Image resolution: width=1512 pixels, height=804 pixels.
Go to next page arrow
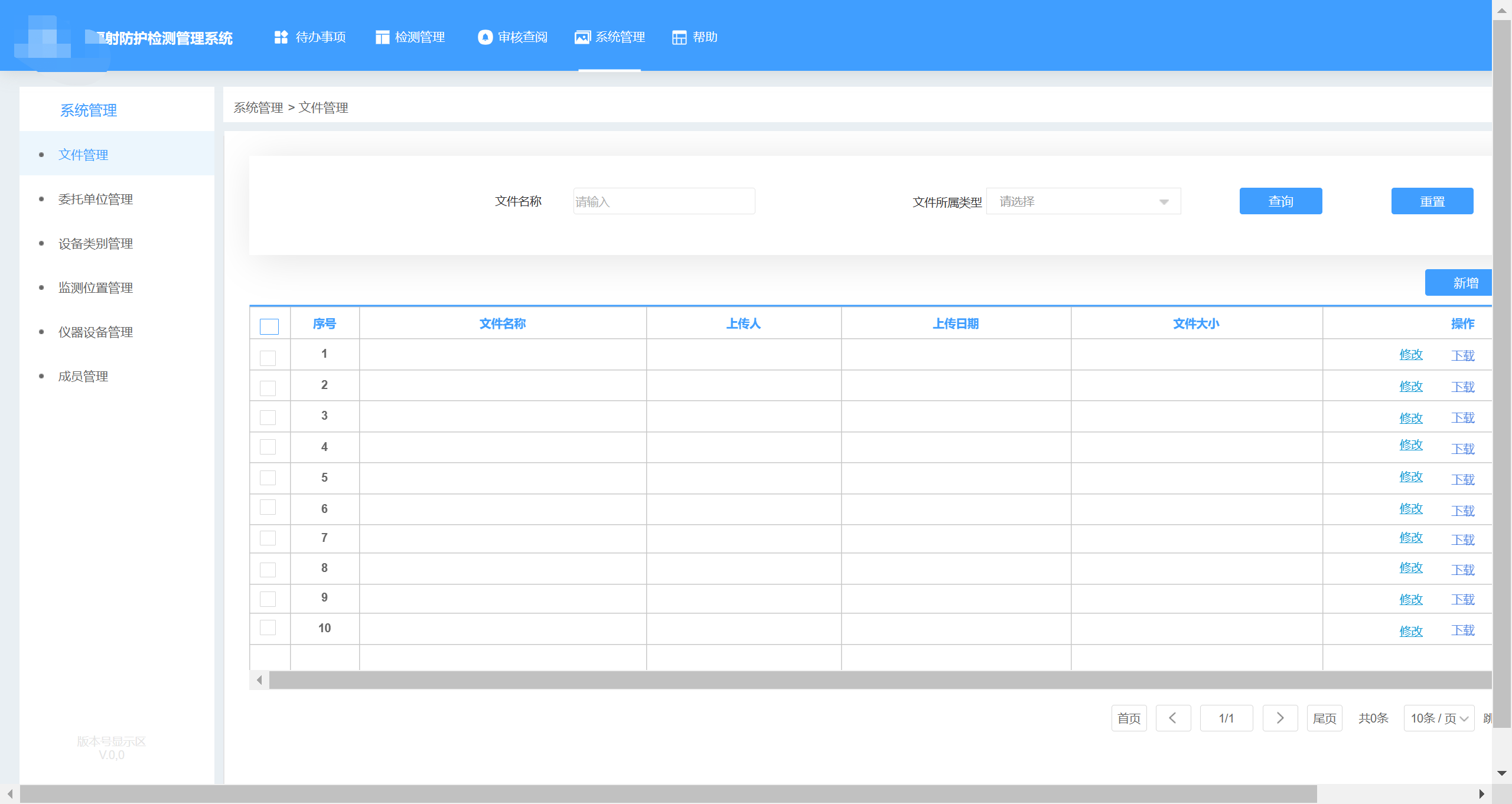[1280, 718]
